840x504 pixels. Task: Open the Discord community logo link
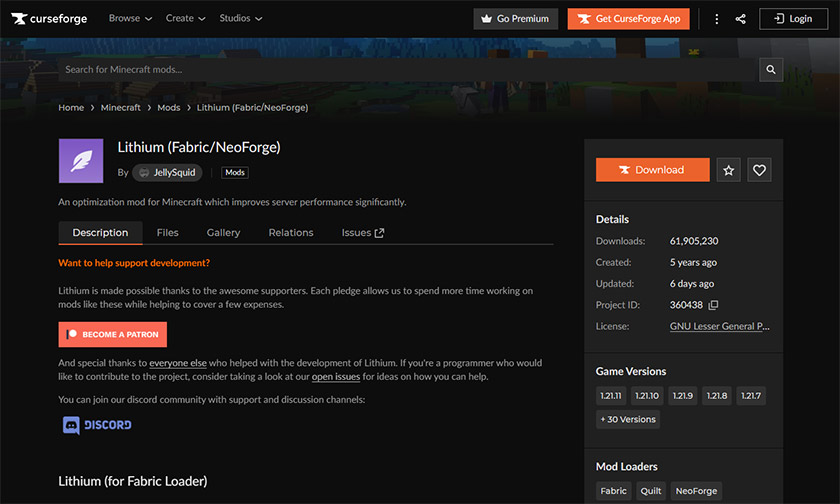97,425
